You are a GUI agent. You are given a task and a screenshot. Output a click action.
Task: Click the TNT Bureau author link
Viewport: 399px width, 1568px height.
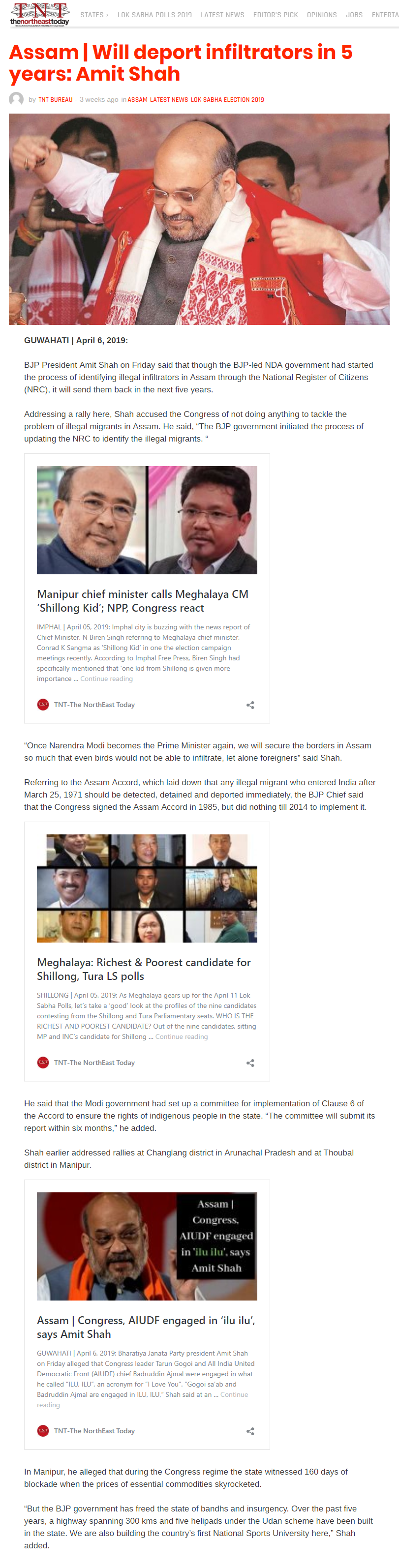pyautogui.click(x=56, y=100)
